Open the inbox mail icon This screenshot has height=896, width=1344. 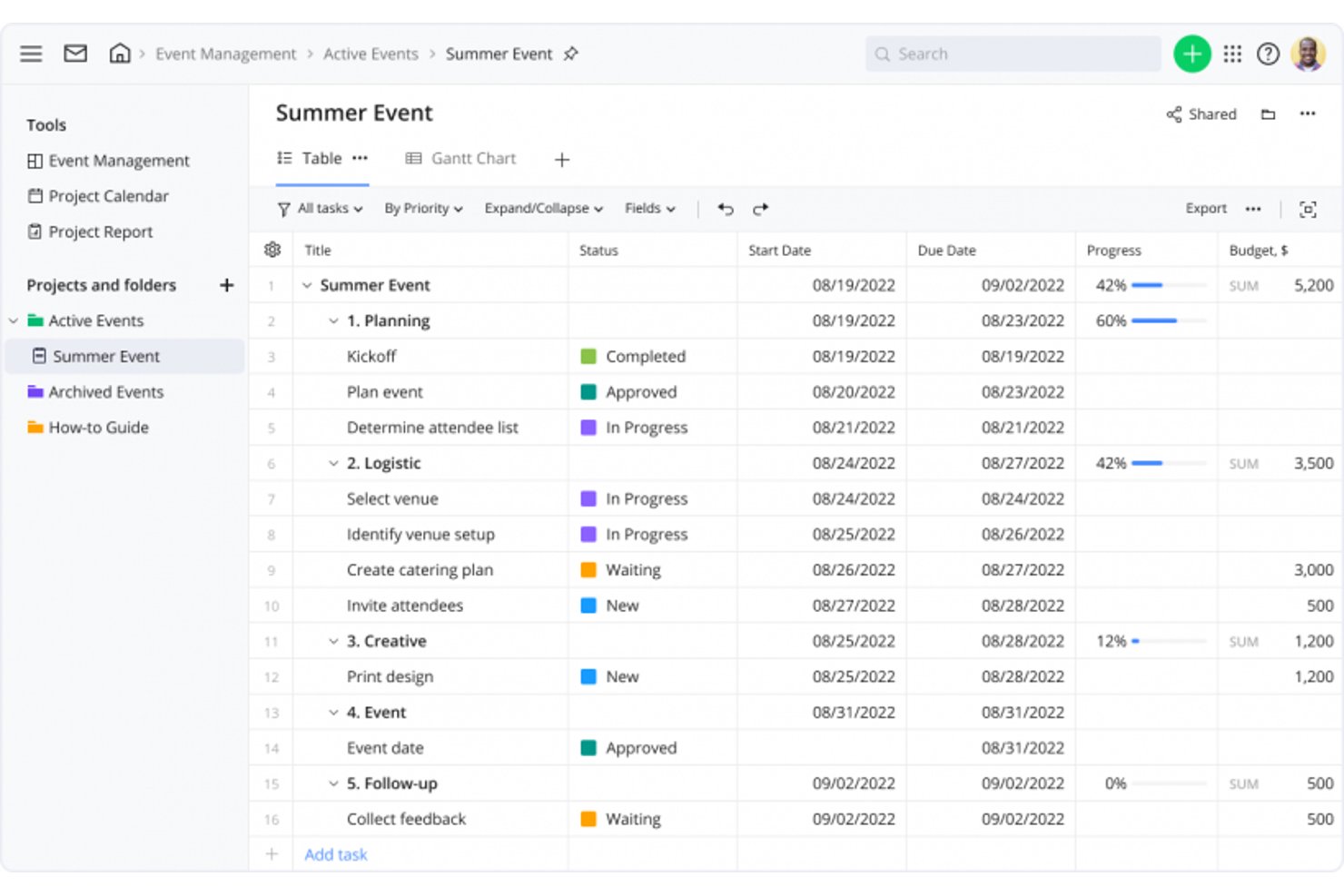(75, 54)
